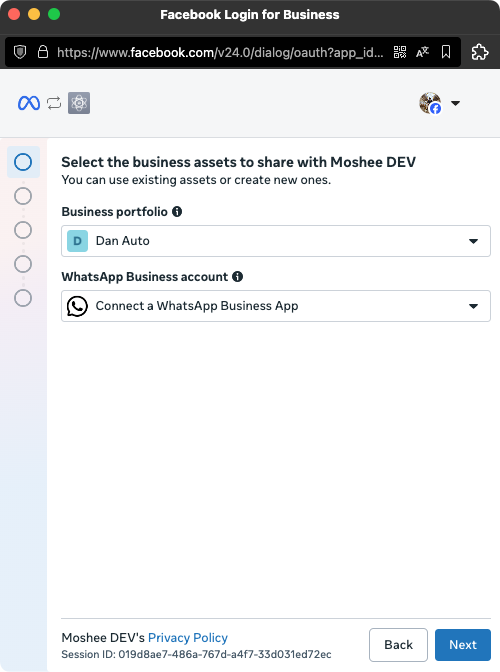Screen dimensions: 500x672
Task: Click the shield tracking protection icon
Action: [x=20, y=52]
